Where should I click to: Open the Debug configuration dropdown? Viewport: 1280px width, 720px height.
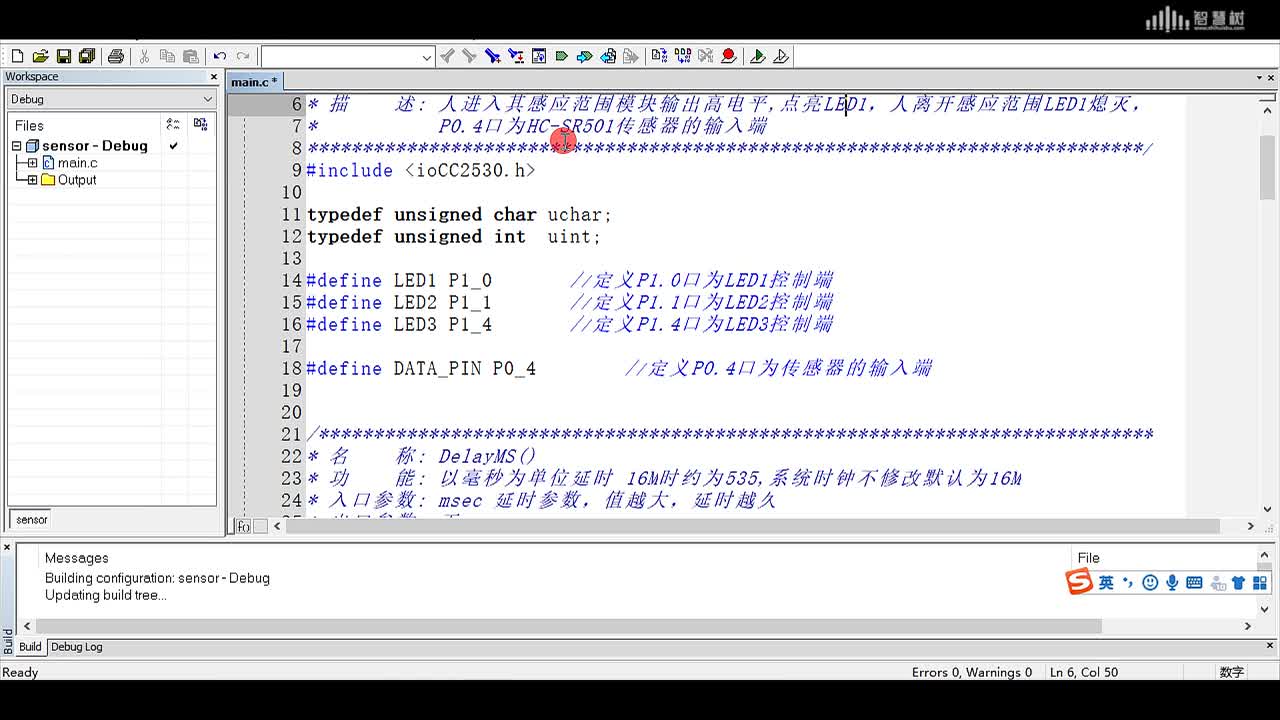click(110, 99)
